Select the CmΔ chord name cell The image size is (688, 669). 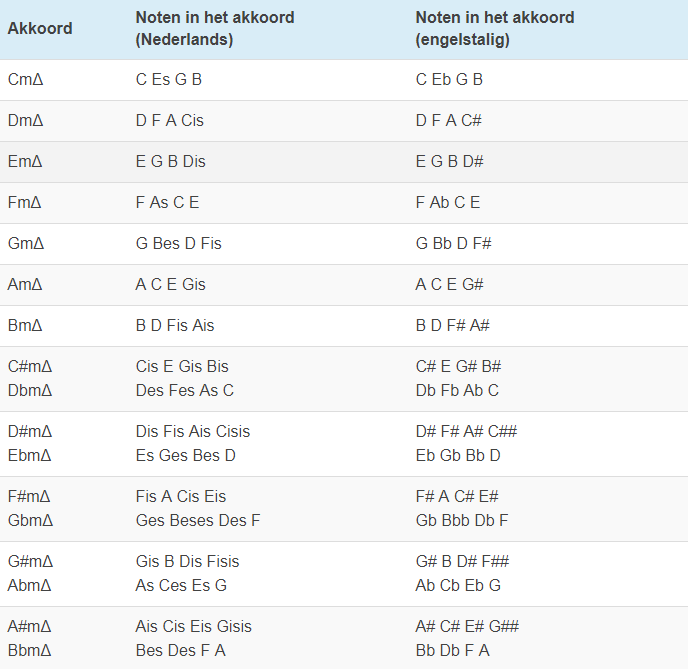click(25, 80)
